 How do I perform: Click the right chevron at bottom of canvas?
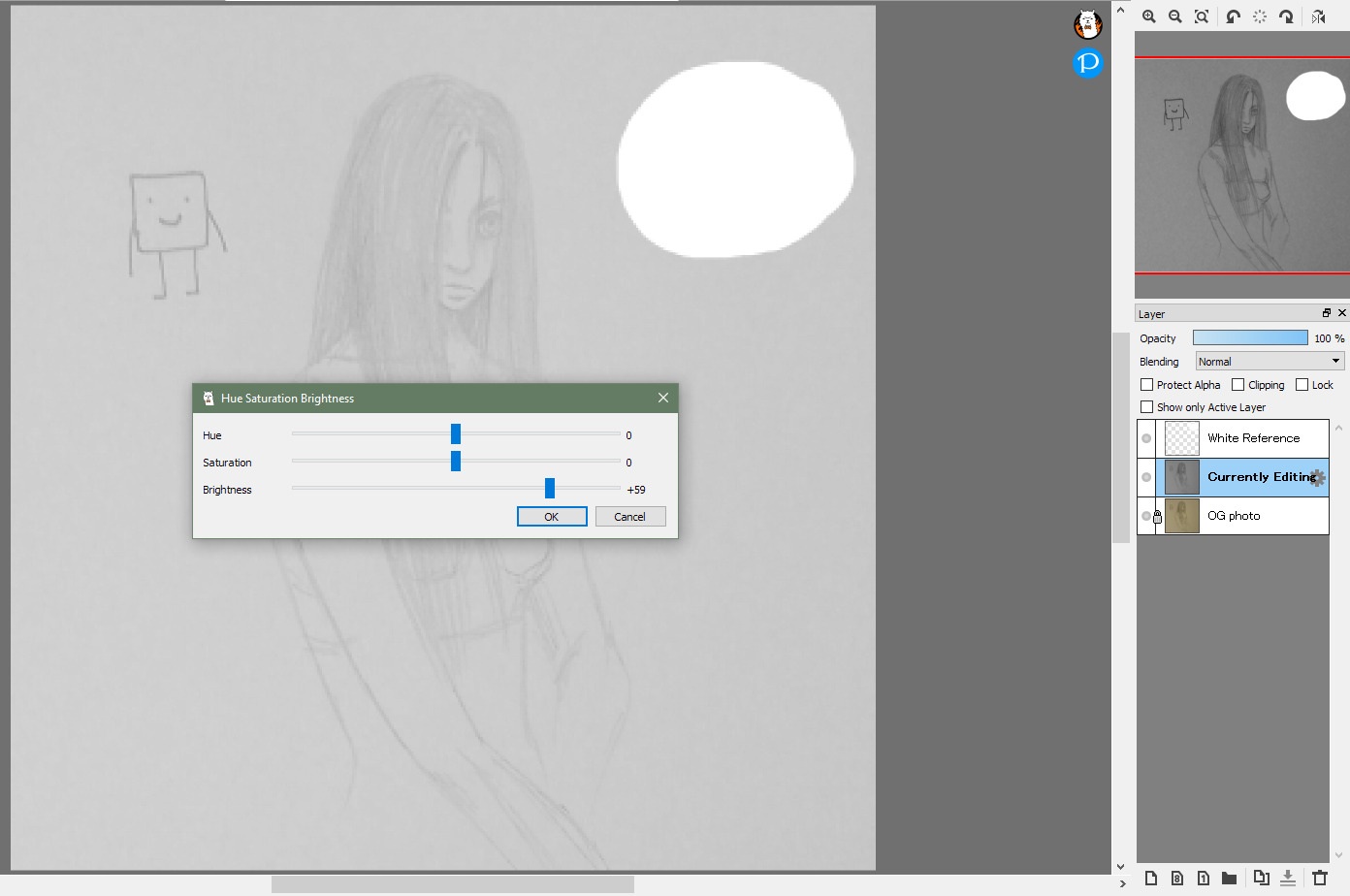pyautogui.click(x=1123, y=884)
